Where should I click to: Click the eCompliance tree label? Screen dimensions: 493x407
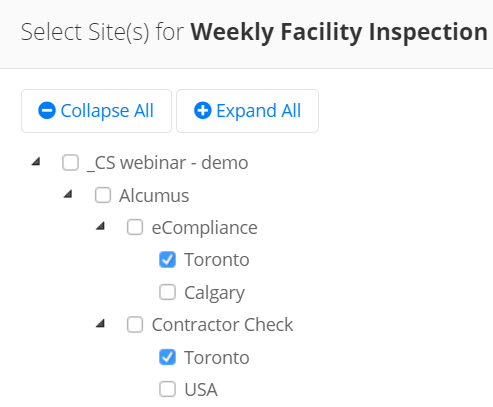pyautogui.click(x=205, y=228)
